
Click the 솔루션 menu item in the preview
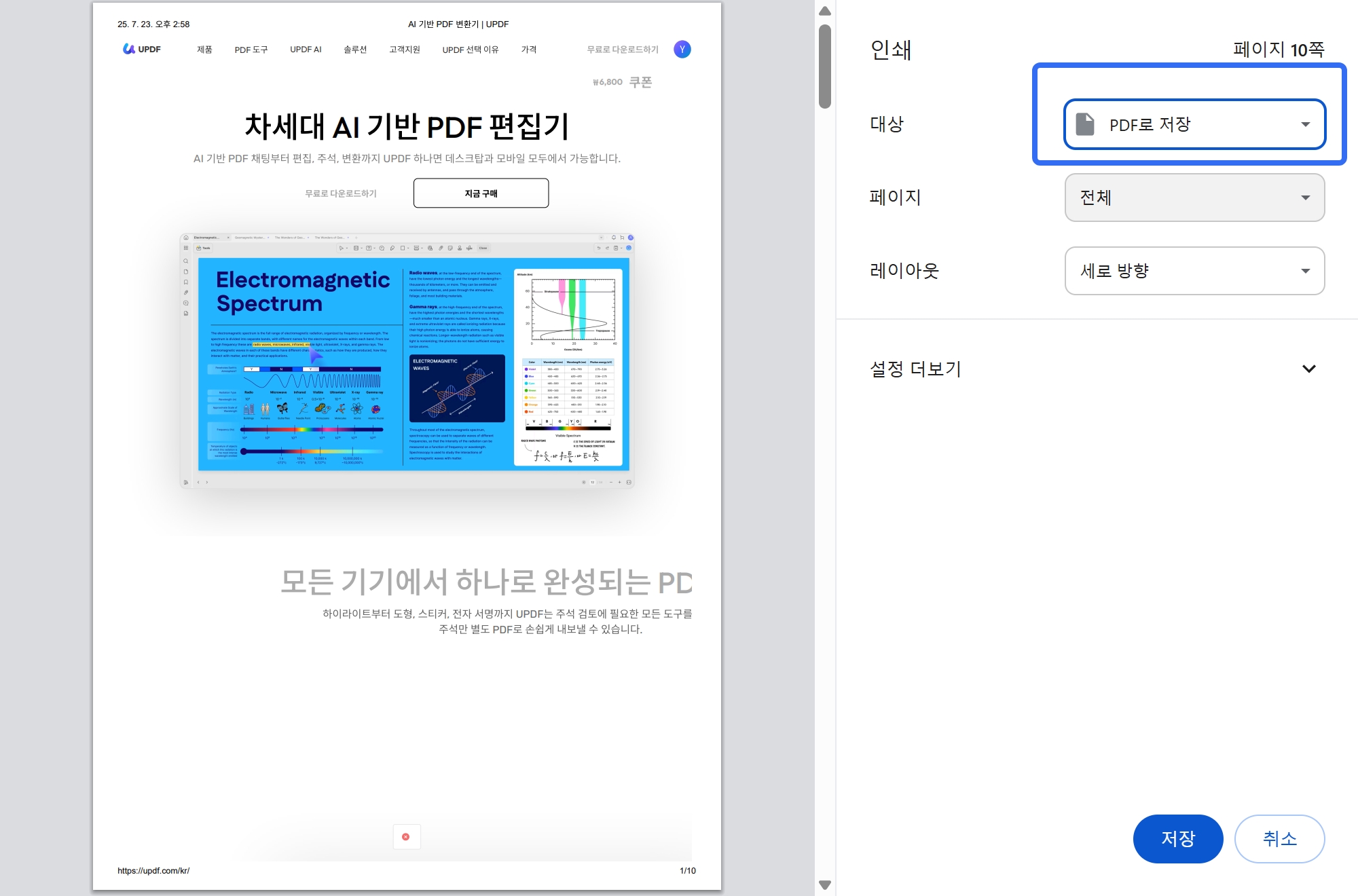point(355,50)
